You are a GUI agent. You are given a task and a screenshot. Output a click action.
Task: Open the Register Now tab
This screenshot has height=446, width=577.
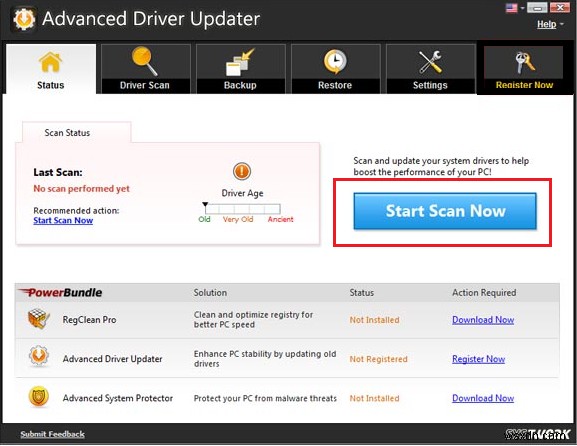pyautogui.click(x=524, y=69)
